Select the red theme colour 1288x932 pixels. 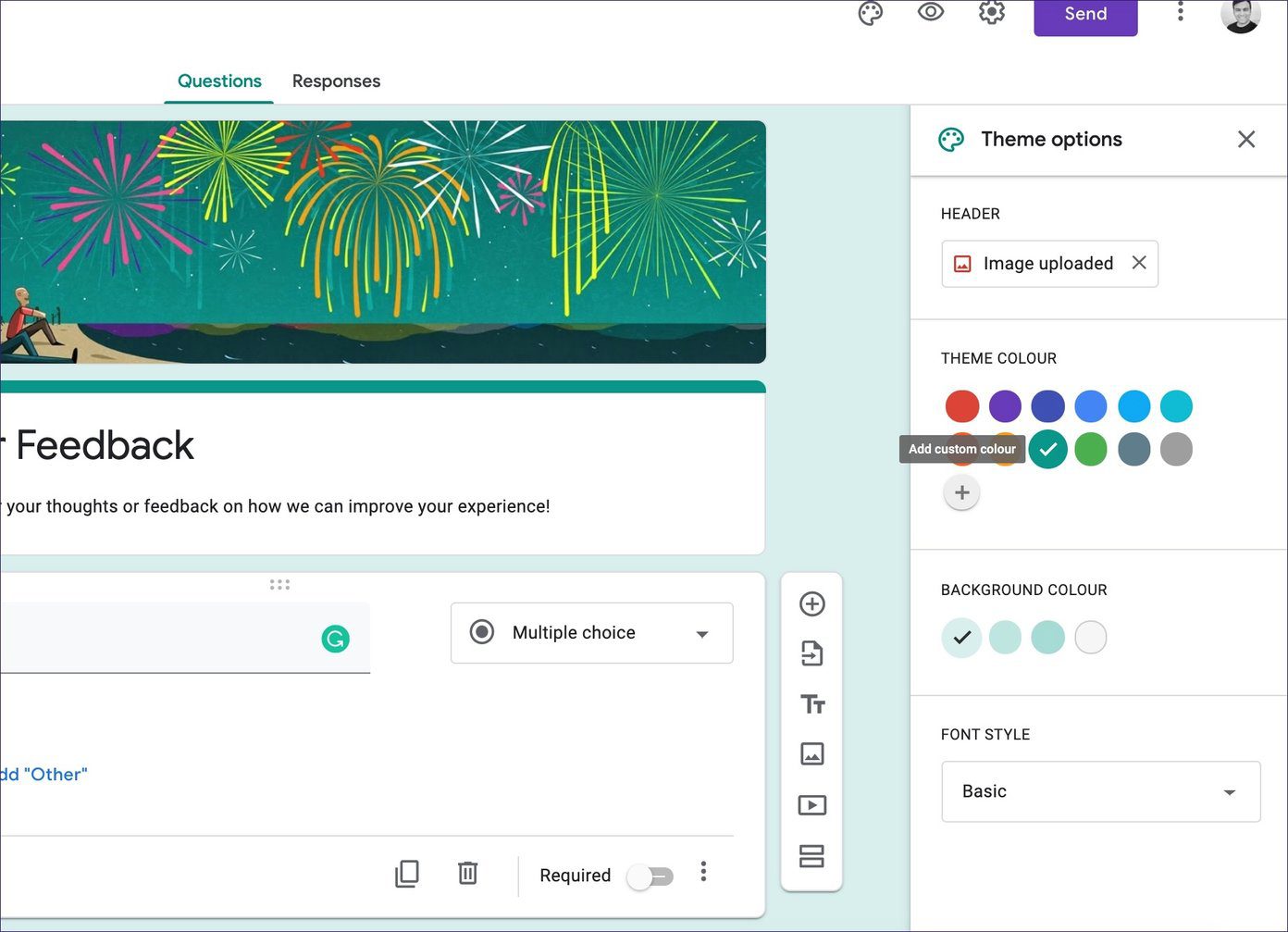[x=962, y=406]
